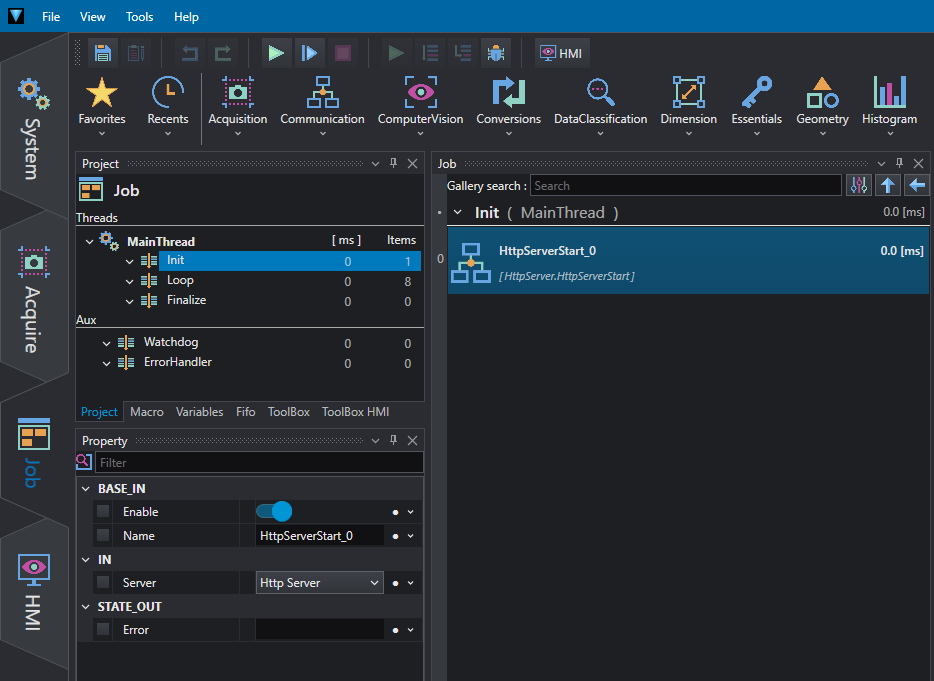The width and height of the screenshot is (934, 681).
Task: Click the Save icon in toolbar
Action: pyautogui.click(x=103, y=53)
